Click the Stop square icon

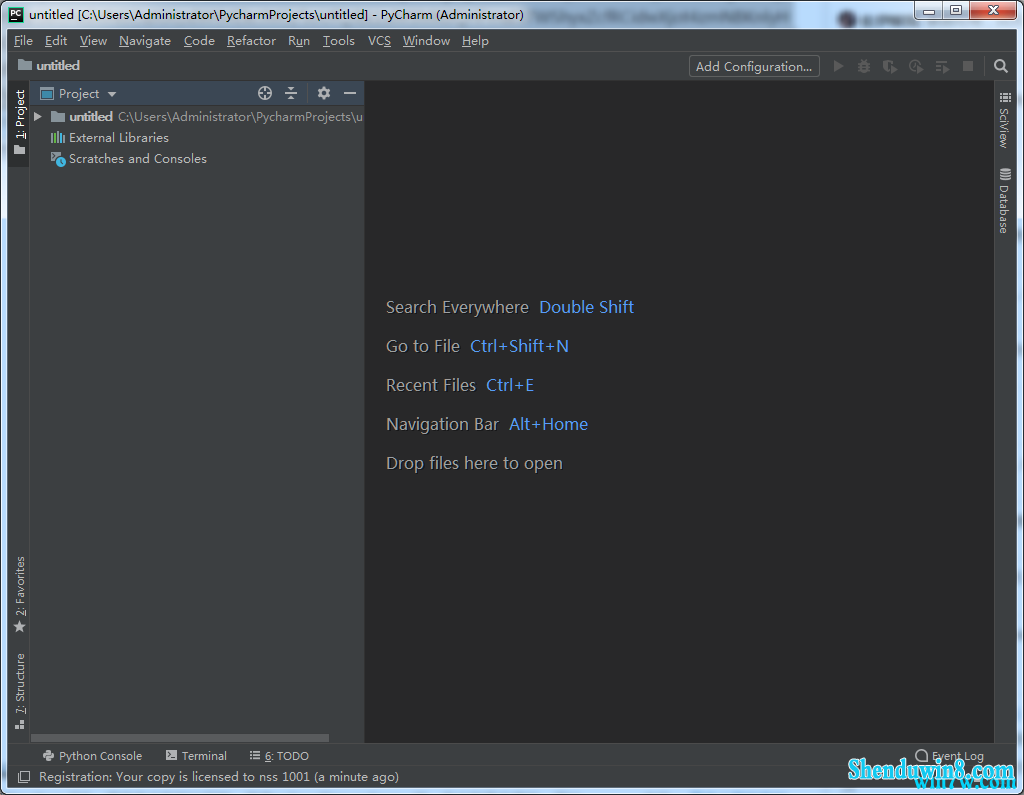tap(968, 66)
